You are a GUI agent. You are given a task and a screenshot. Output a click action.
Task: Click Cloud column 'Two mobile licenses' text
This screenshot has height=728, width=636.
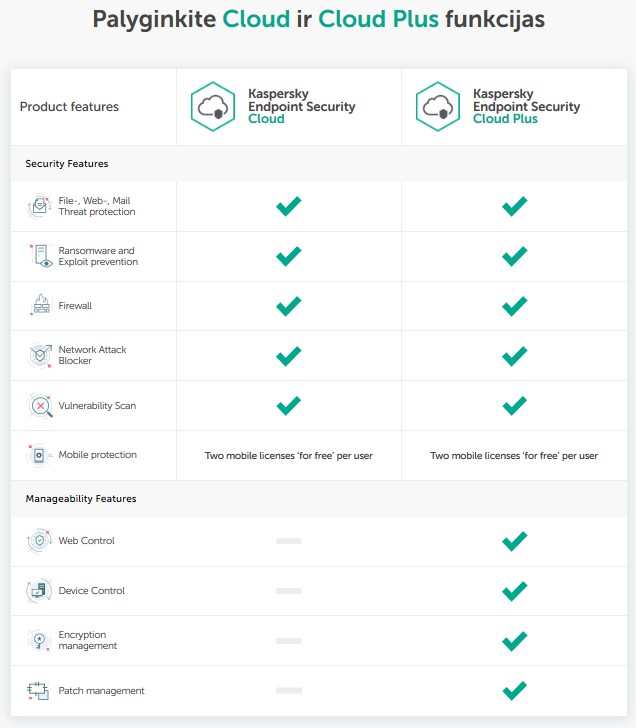[289, 455]
